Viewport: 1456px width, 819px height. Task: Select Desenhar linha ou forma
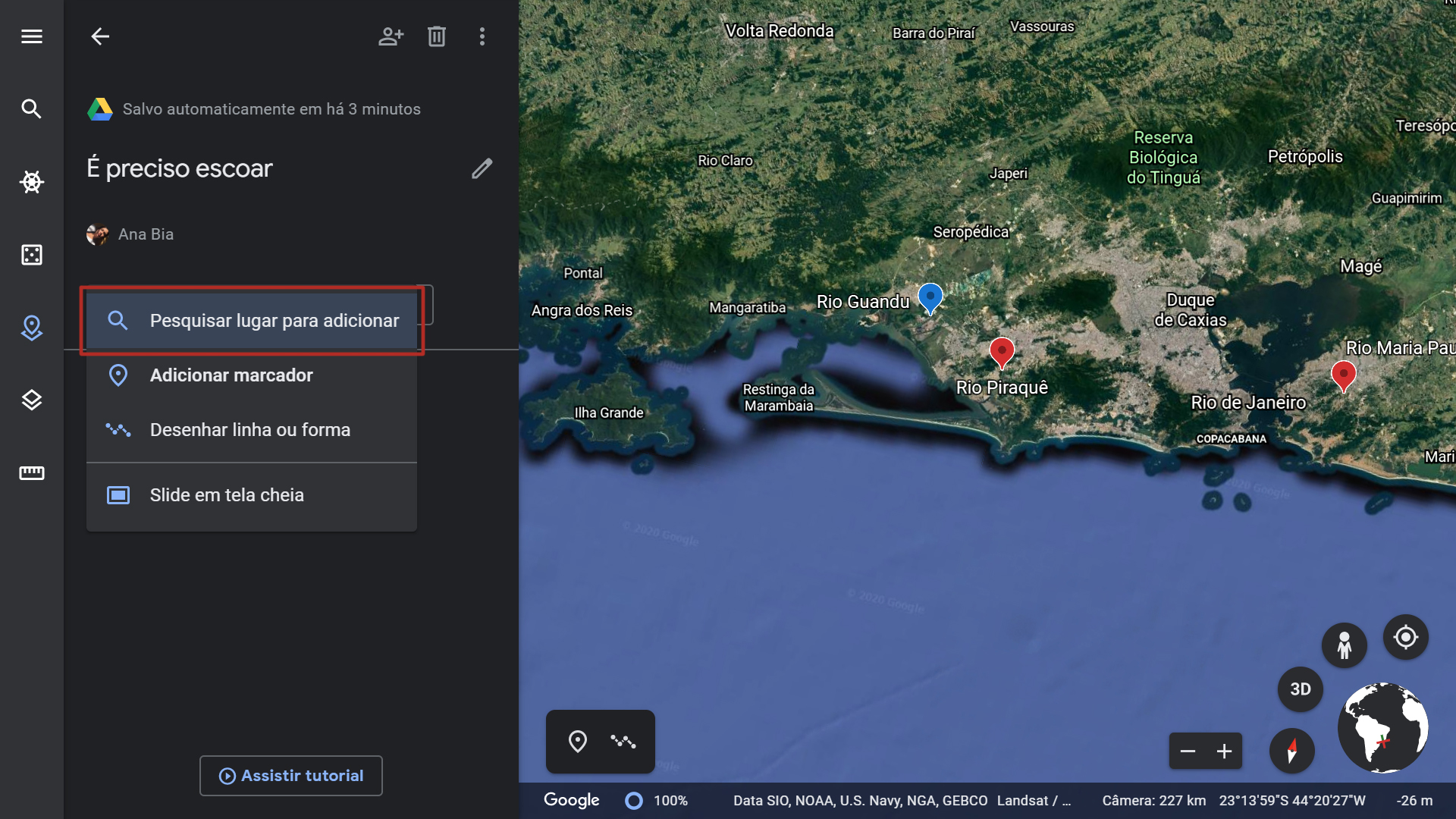click(x=249, y=430)
